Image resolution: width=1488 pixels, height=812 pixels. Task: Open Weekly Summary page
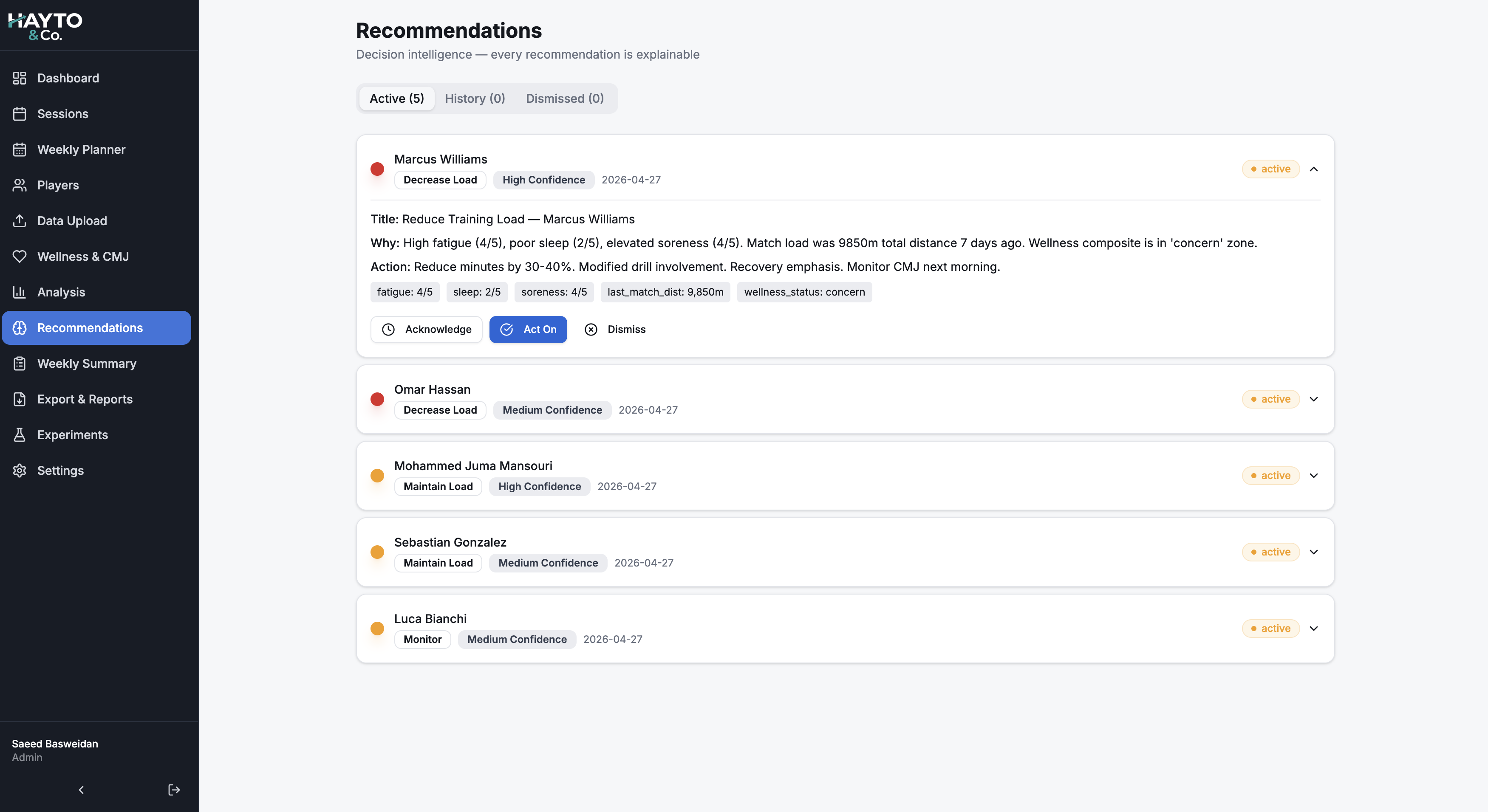pos(96,364)
